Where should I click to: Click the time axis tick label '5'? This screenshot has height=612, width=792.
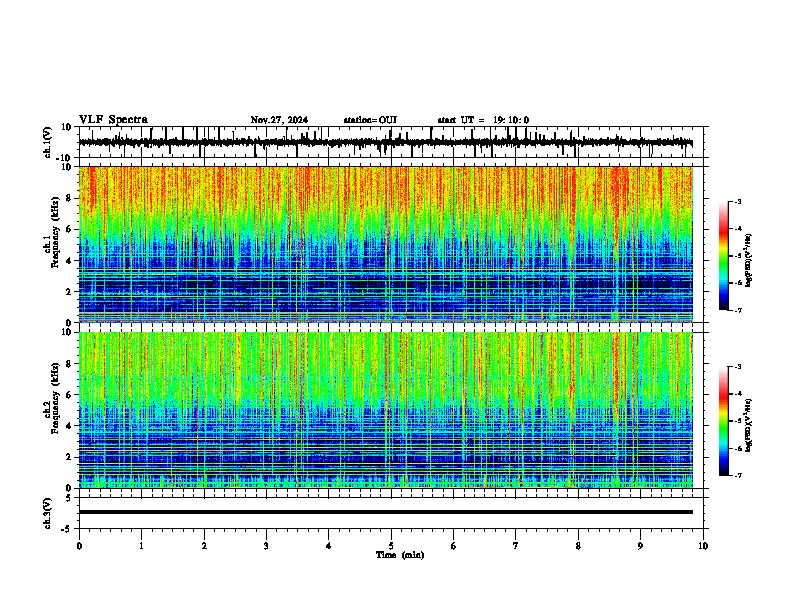(x=391, y=546)
